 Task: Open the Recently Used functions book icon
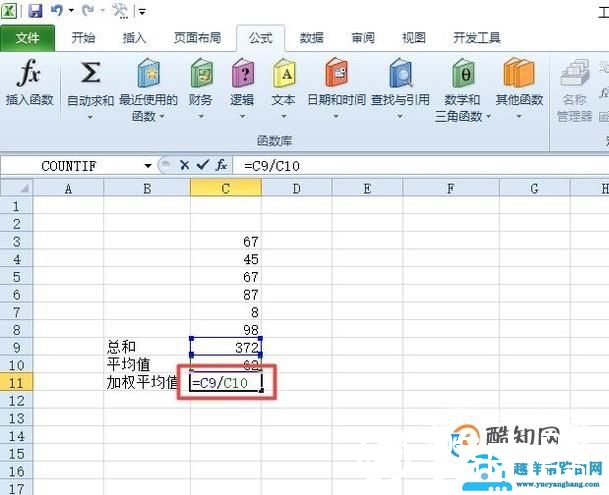(x=148, y=73)
